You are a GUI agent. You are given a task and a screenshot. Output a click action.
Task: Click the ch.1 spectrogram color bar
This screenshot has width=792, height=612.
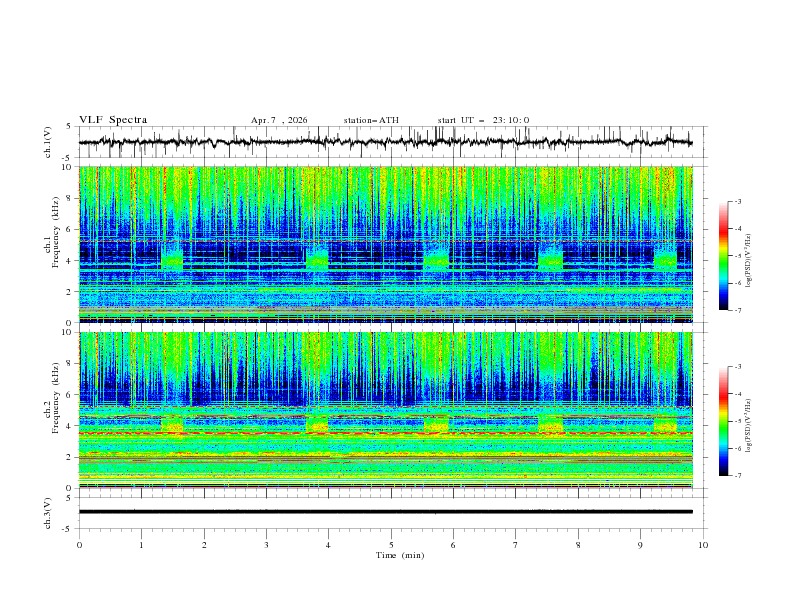pos(723,256)
